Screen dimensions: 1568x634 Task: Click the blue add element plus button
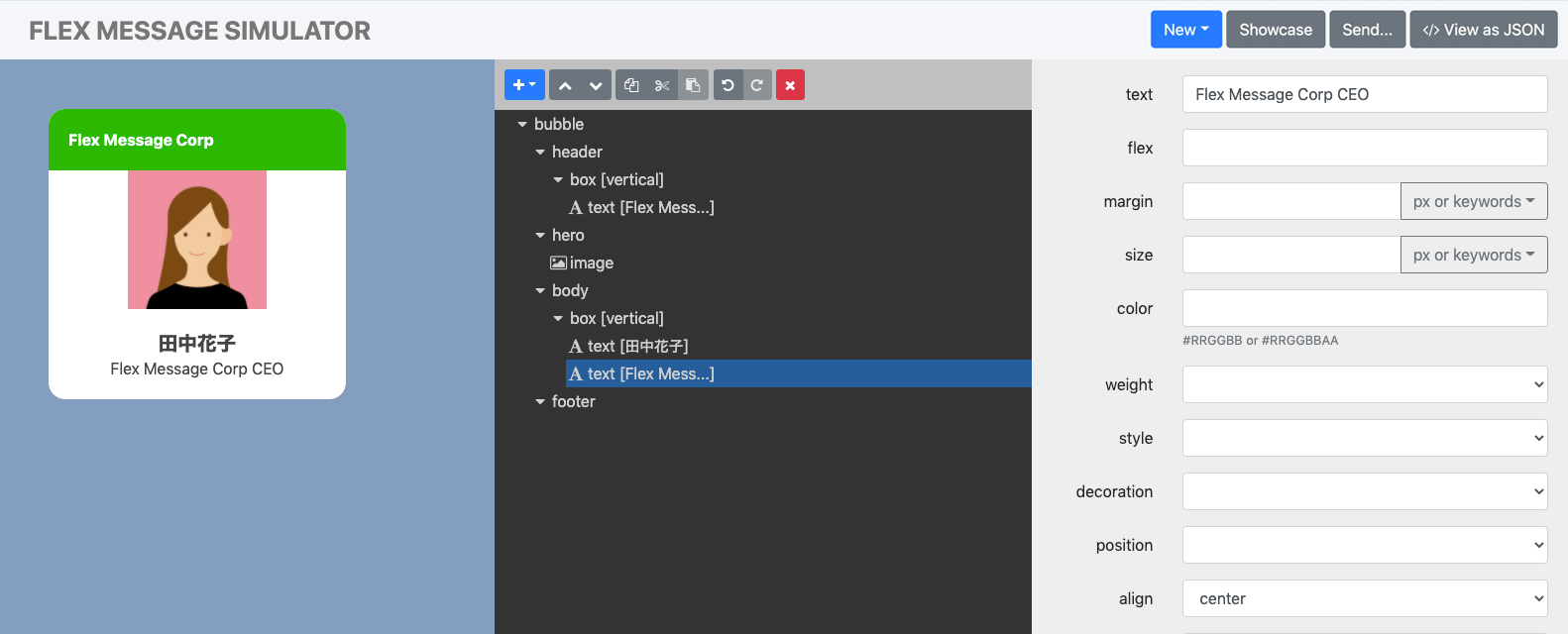524,85
